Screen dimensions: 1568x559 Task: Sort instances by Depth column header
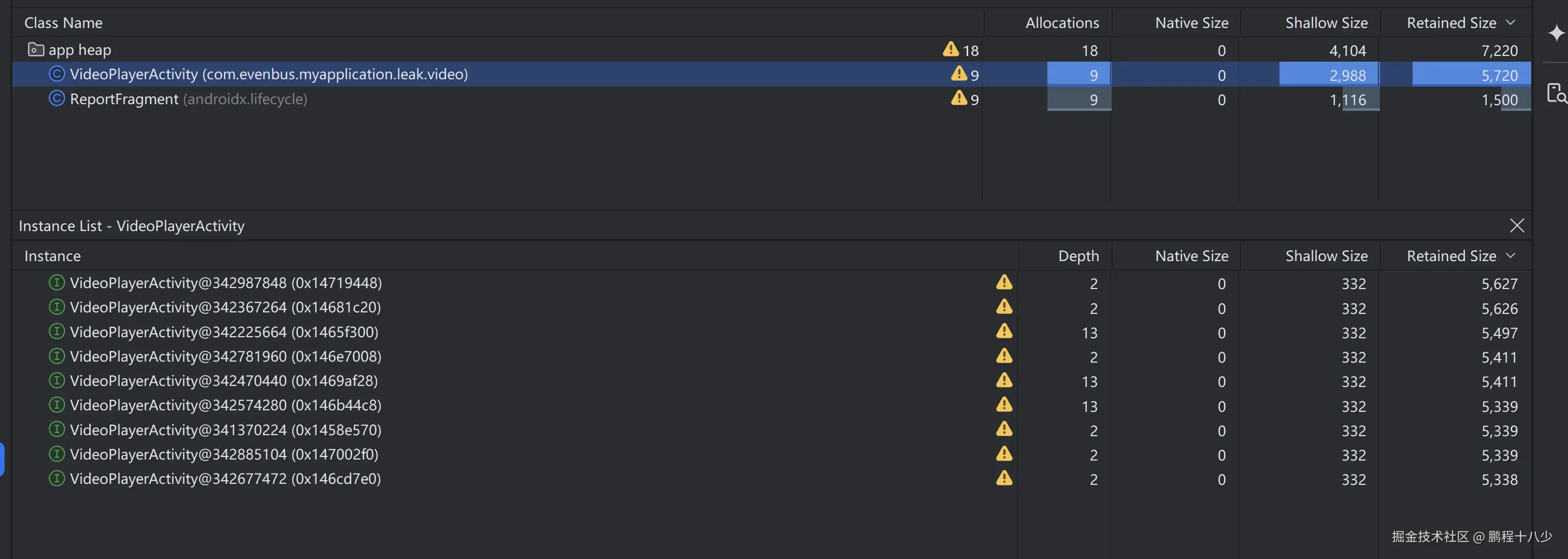pos(1078,256)
